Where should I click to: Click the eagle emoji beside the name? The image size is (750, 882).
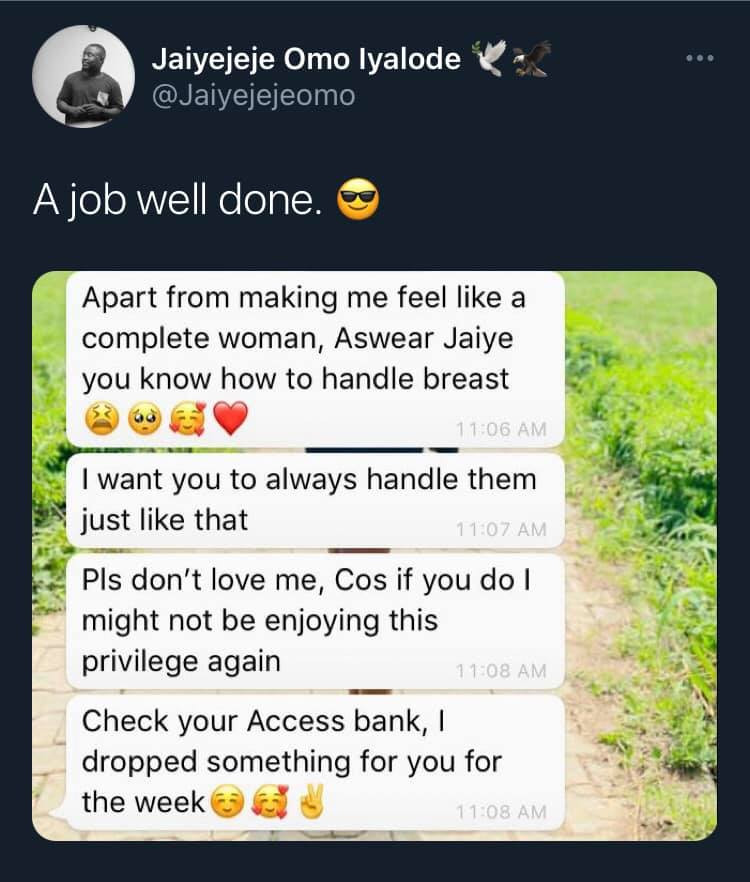530,60
